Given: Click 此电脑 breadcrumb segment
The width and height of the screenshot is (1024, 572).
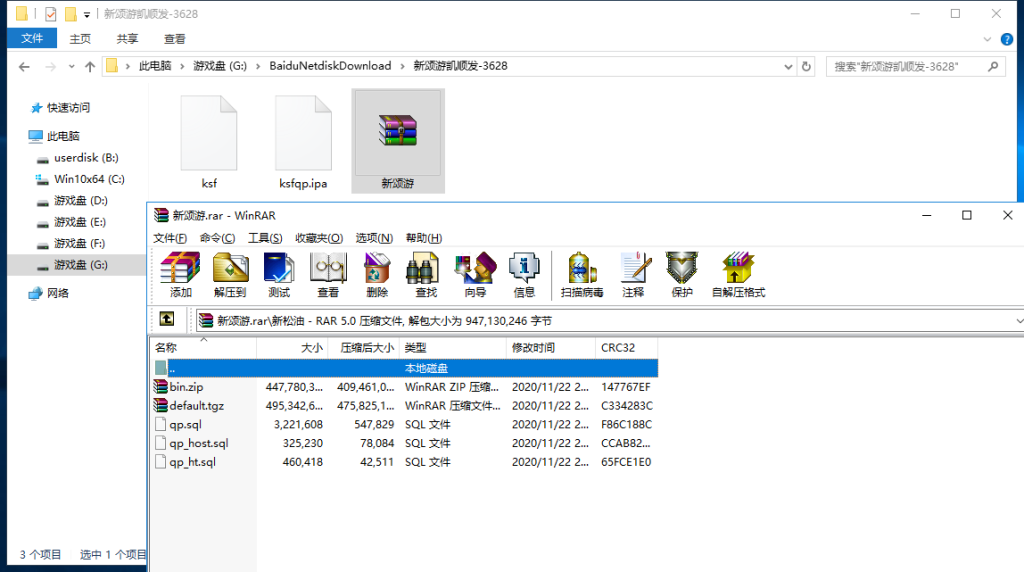Looking at the screenshot, I should (x=155, y=66).
